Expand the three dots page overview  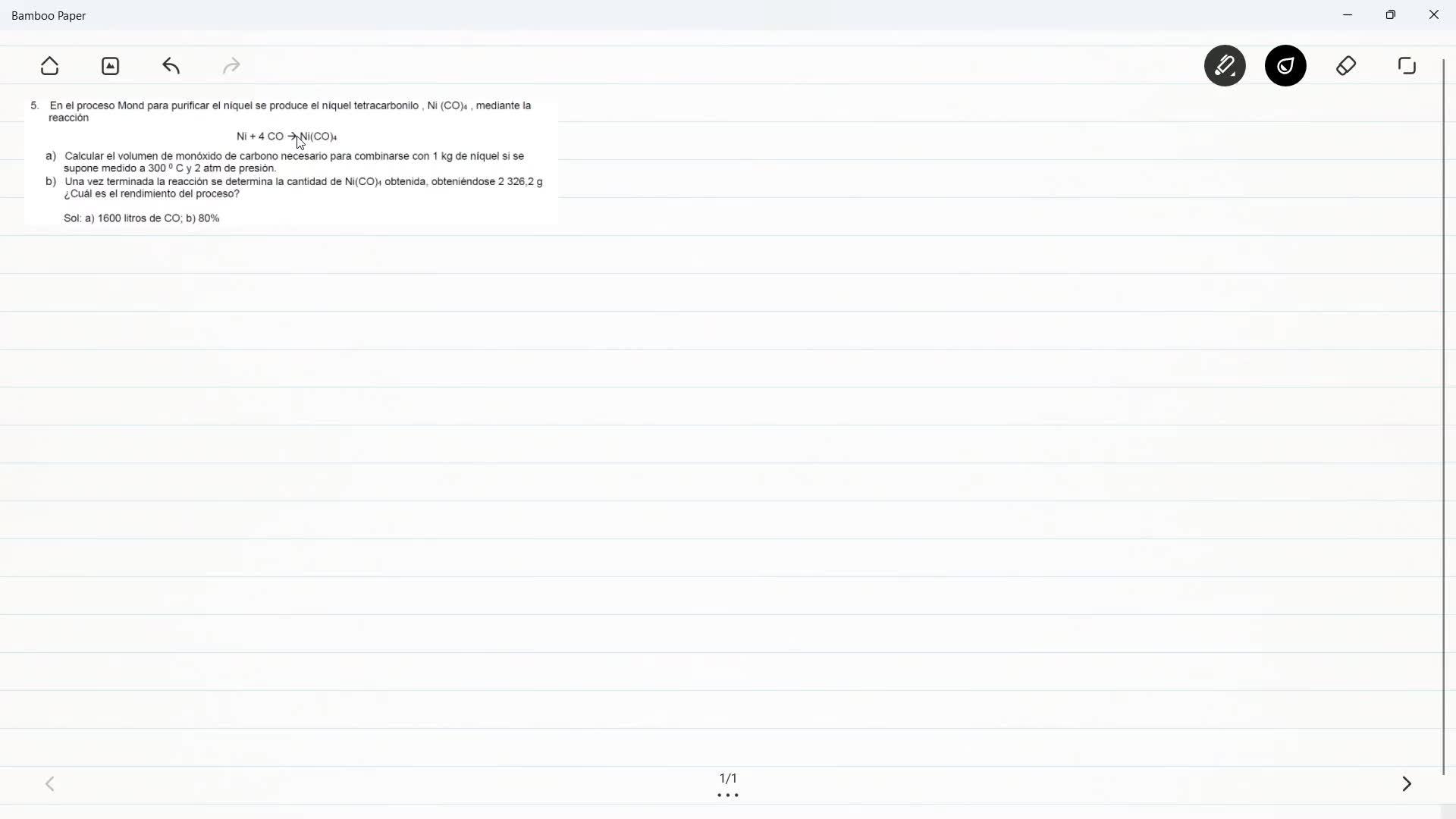[x=728, y=795]
